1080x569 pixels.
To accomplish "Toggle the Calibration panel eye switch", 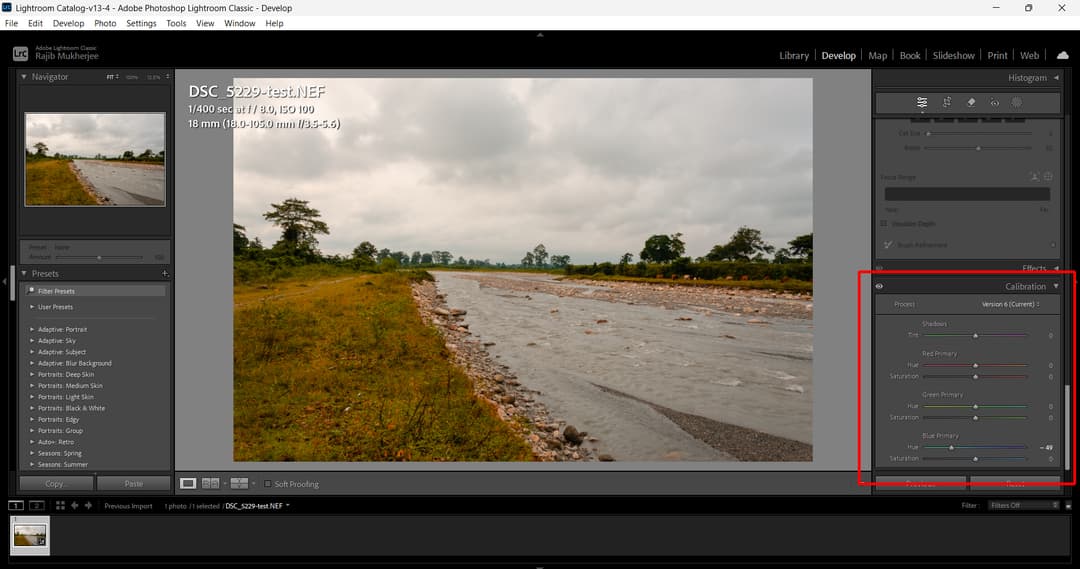I will point(880,287).
